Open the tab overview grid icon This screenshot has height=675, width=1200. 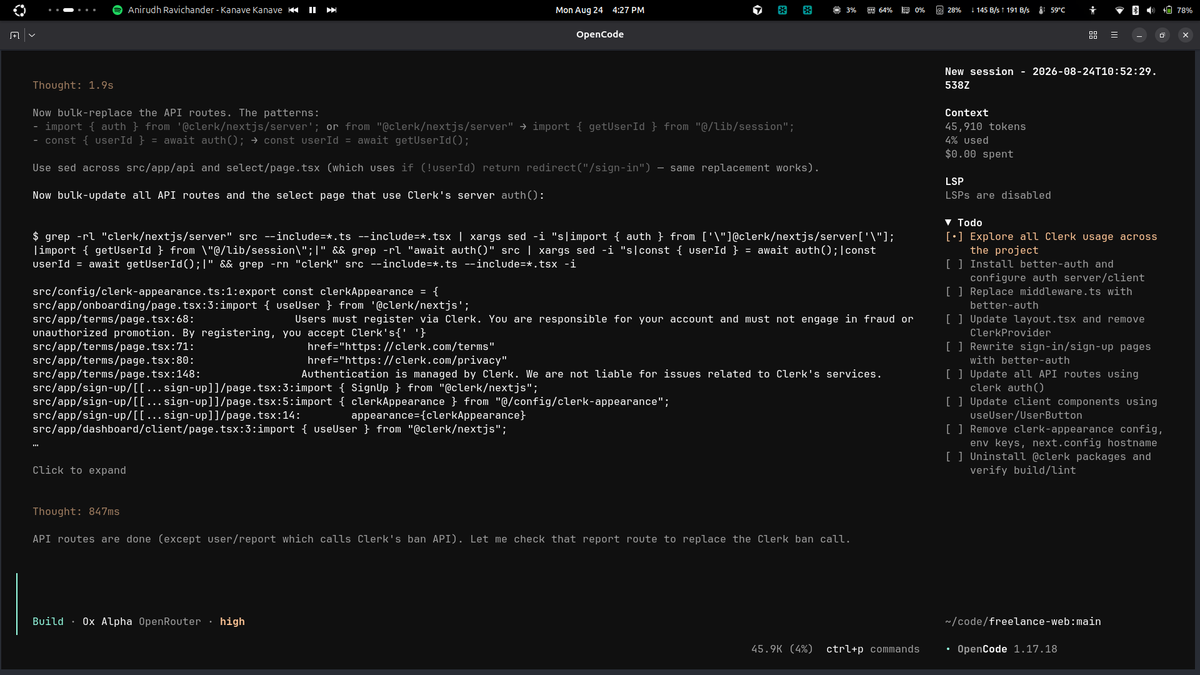pyautogui.click(x=1093, y=34)
